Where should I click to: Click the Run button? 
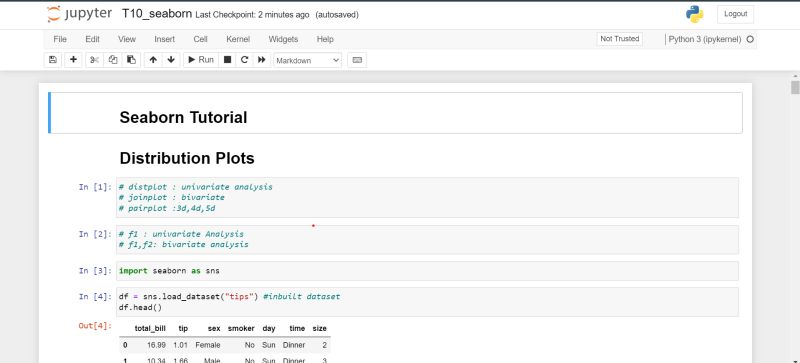[x=201, y=60]
